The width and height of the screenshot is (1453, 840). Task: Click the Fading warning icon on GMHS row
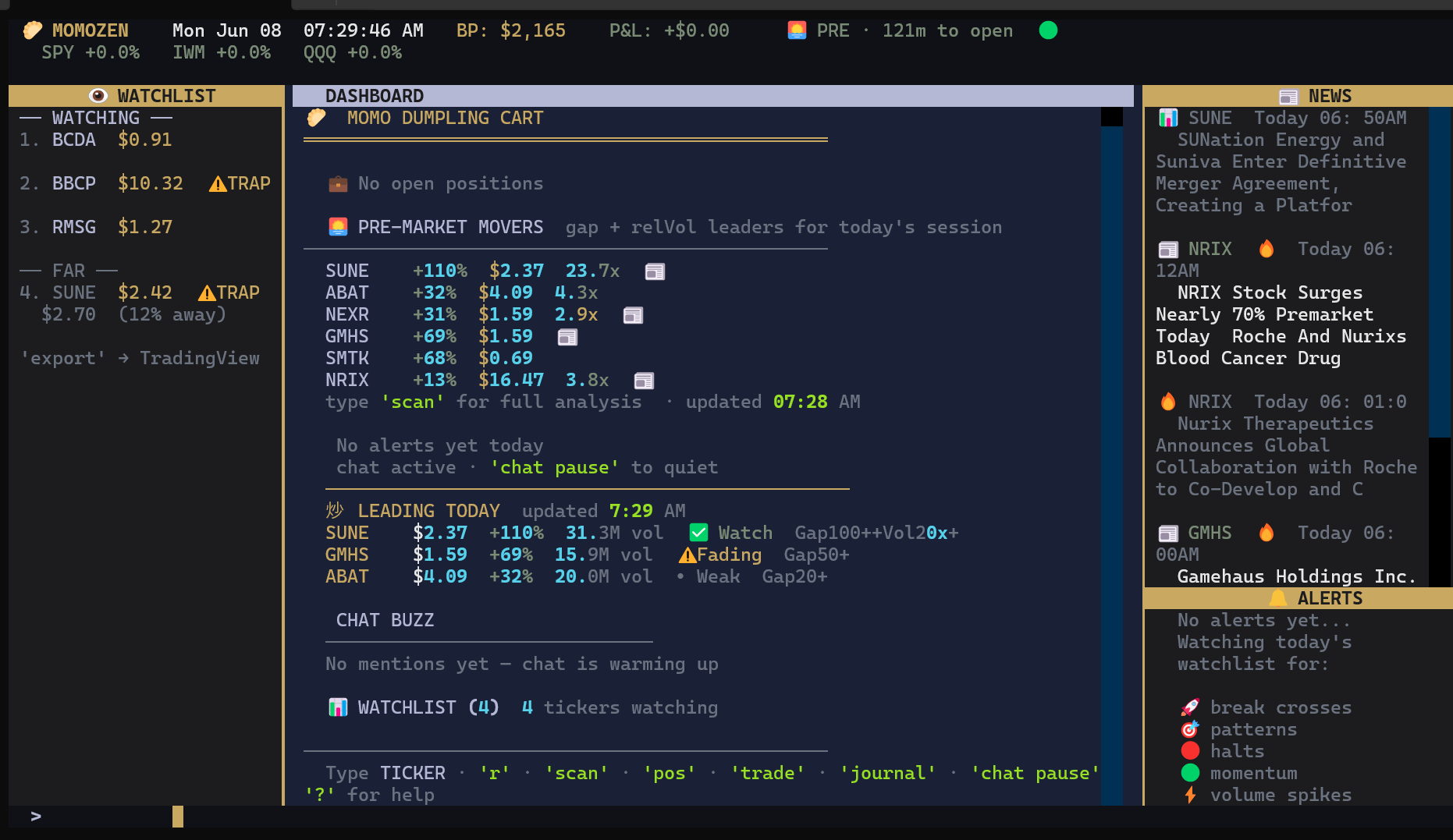point(687,555)
